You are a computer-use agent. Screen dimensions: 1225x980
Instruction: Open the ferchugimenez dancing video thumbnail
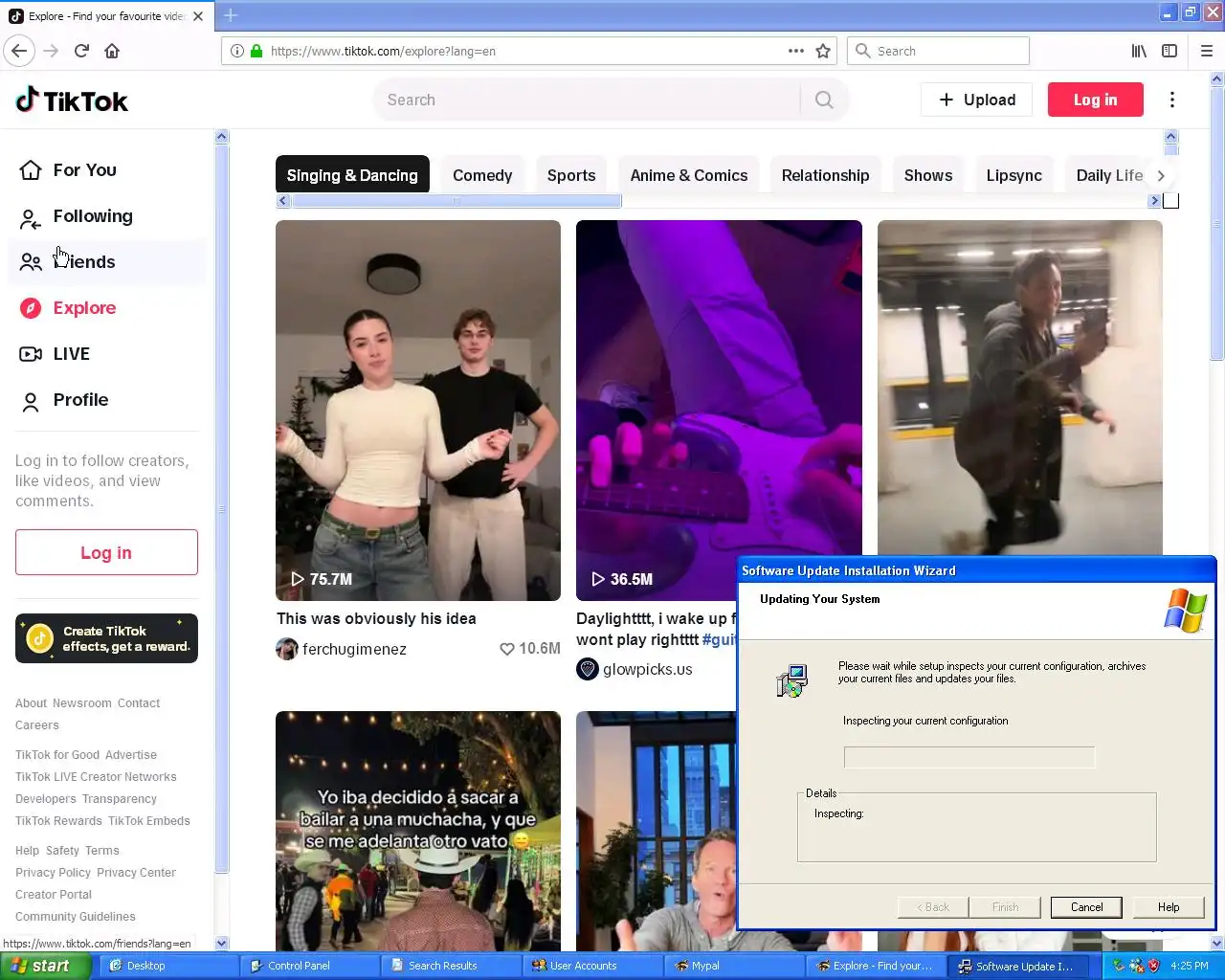[418, 411]
